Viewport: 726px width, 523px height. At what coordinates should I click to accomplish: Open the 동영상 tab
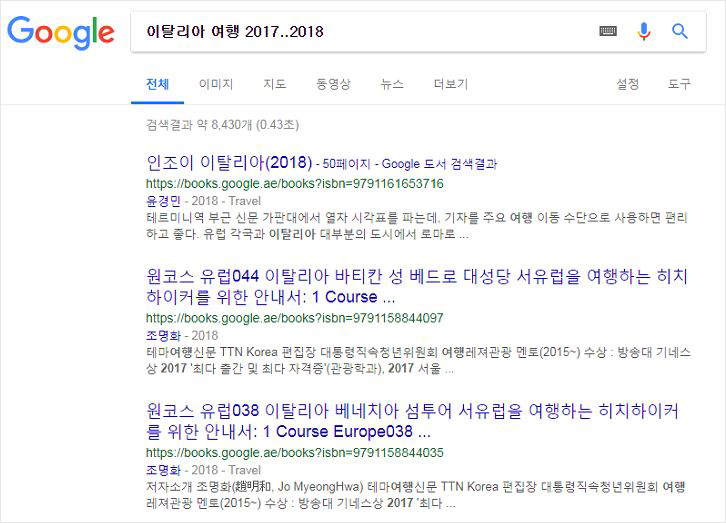(333, 84)
